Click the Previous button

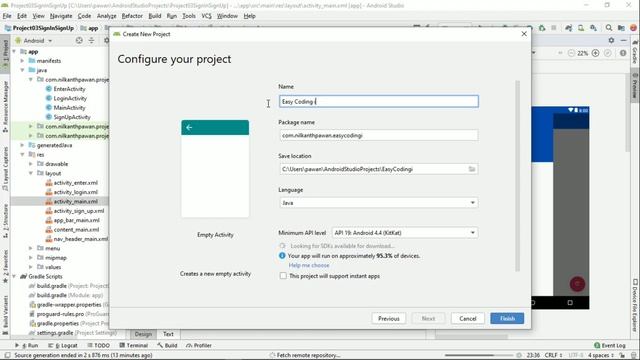[x=389, y=318]
